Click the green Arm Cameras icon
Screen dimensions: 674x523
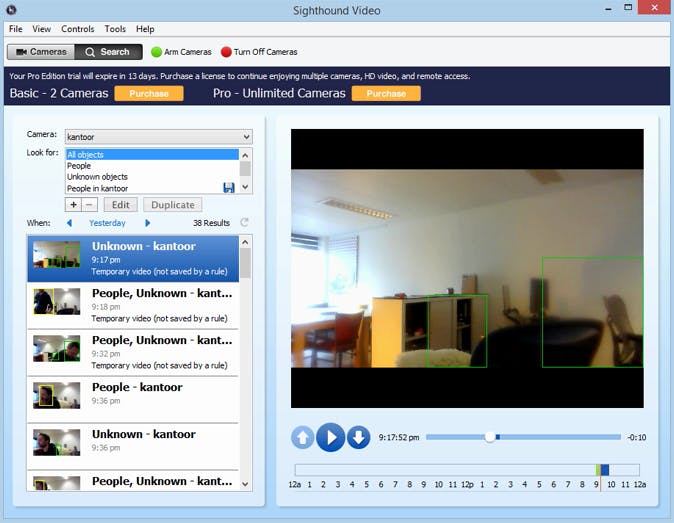coord(156,52)
